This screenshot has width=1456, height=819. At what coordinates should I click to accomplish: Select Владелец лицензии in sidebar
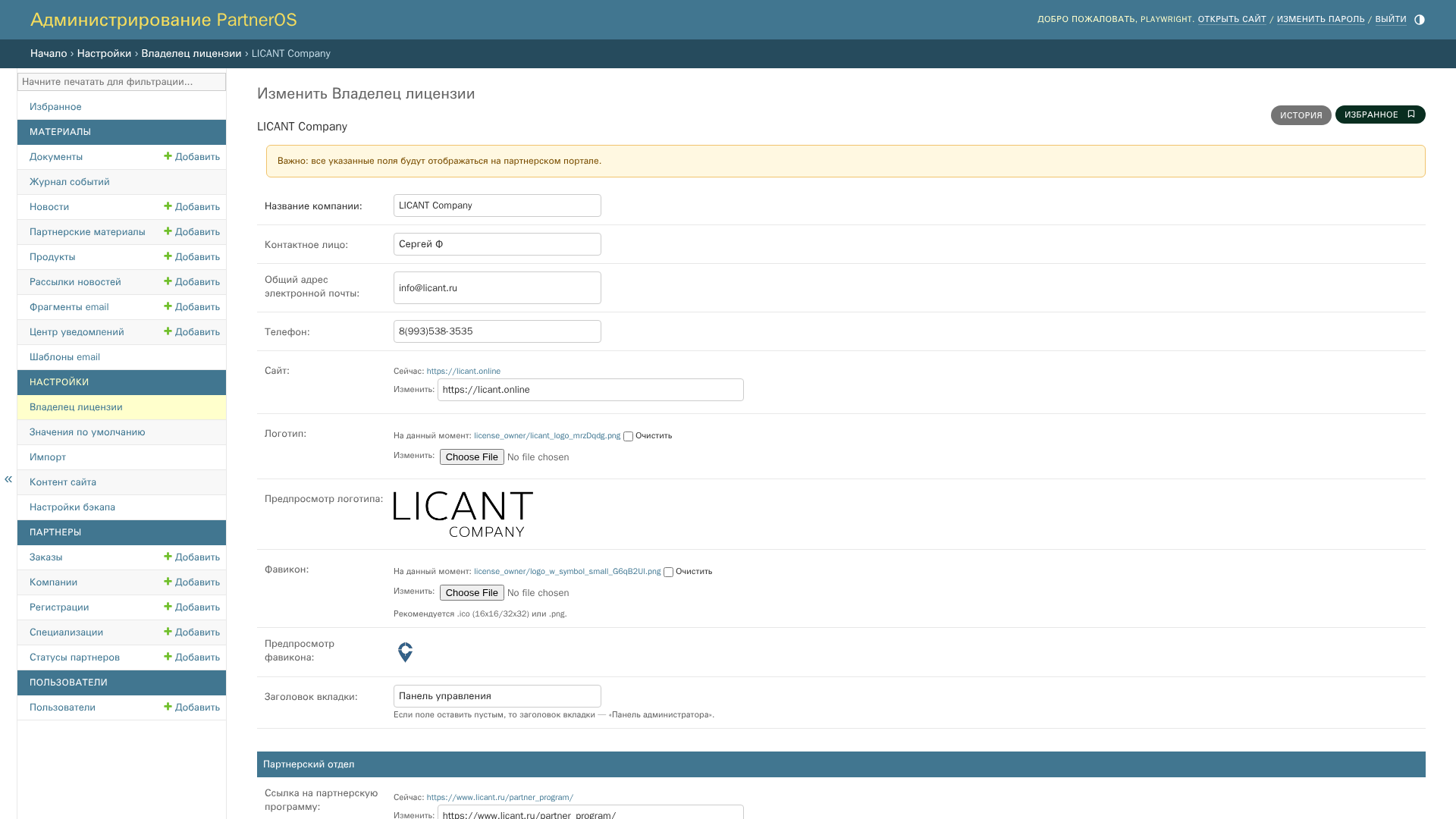pos(76,407)
